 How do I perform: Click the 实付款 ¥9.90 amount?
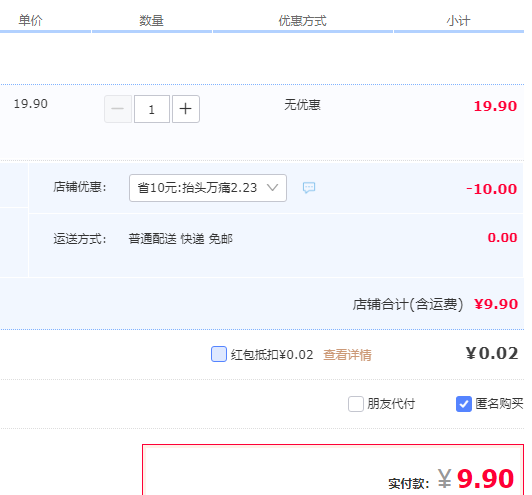[x=476, y=479]
